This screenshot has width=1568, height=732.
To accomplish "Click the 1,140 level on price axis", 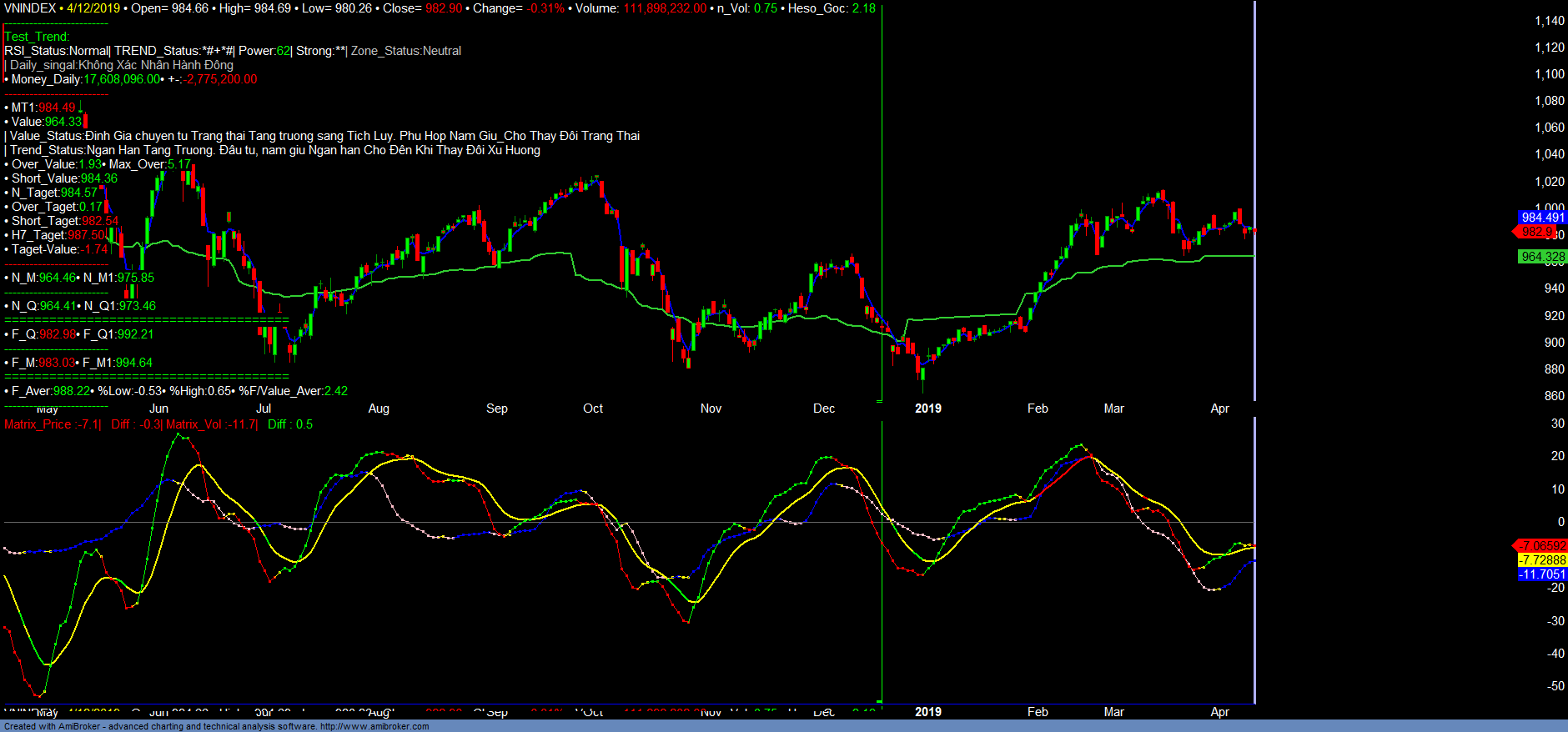I will [1550, 21].
